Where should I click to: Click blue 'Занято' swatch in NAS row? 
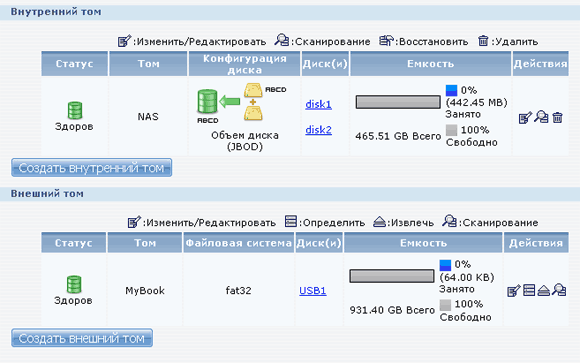pyautogui.click(x=451, y=91)
